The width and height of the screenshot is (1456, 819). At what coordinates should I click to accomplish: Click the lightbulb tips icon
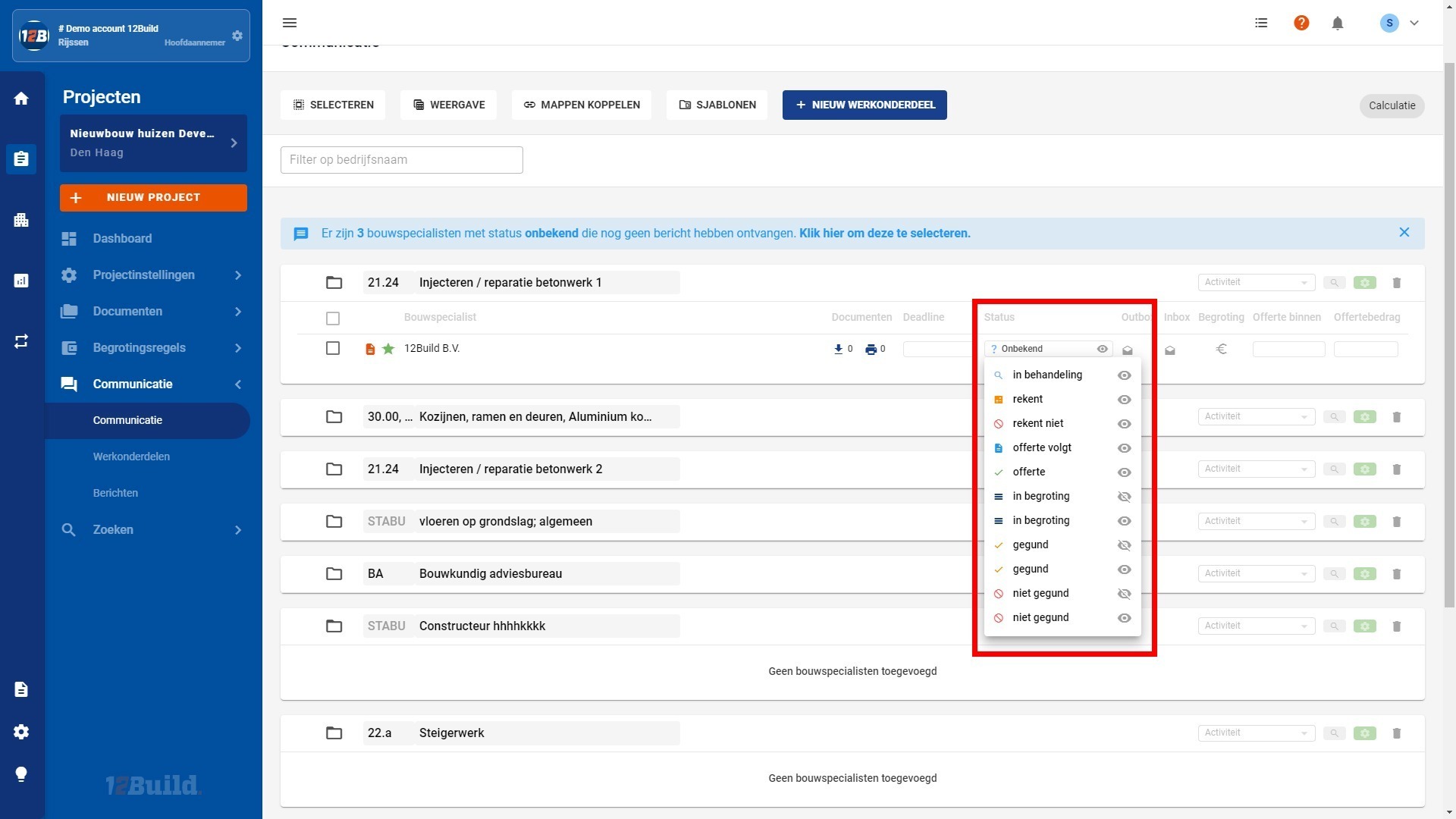tap(21, 774)
